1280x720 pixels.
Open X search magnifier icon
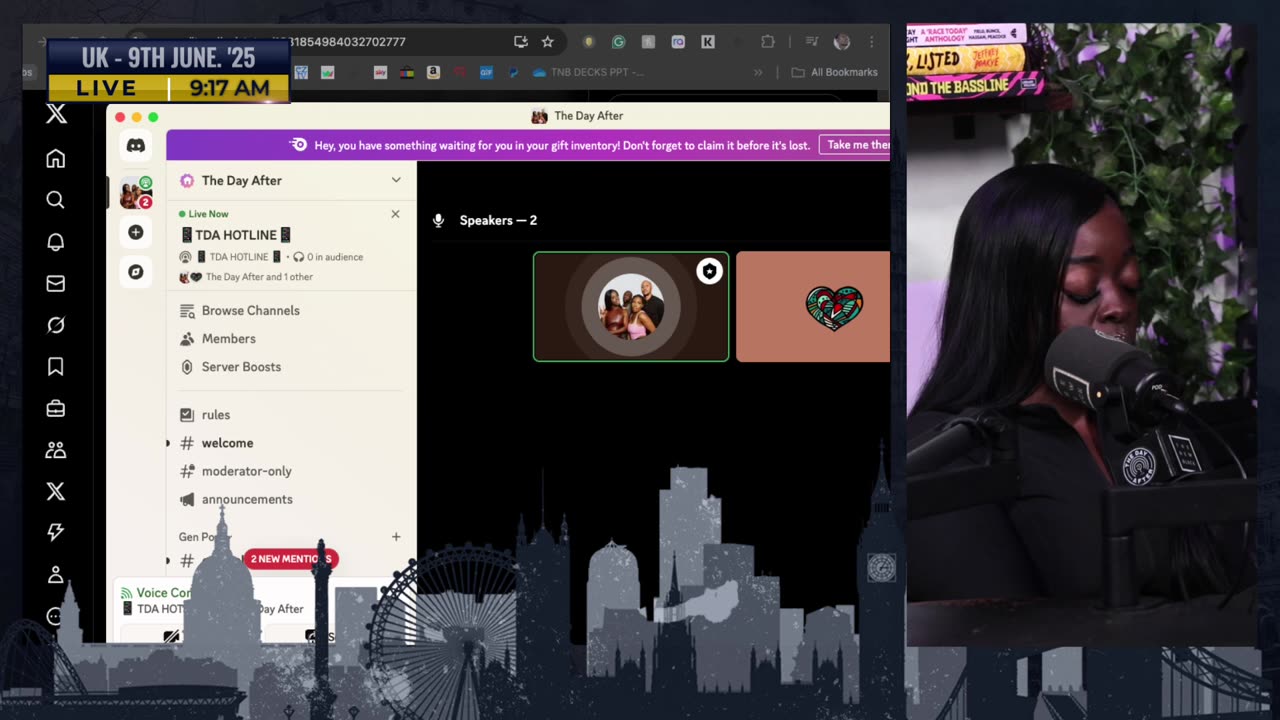[x=56, y=200]
